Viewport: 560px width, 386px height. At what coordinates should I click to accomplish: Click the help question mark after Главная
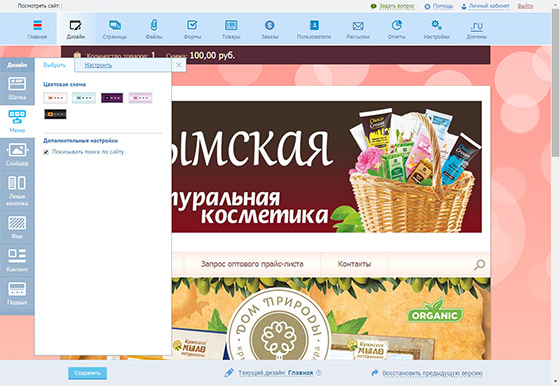click(x=319, y=373)
